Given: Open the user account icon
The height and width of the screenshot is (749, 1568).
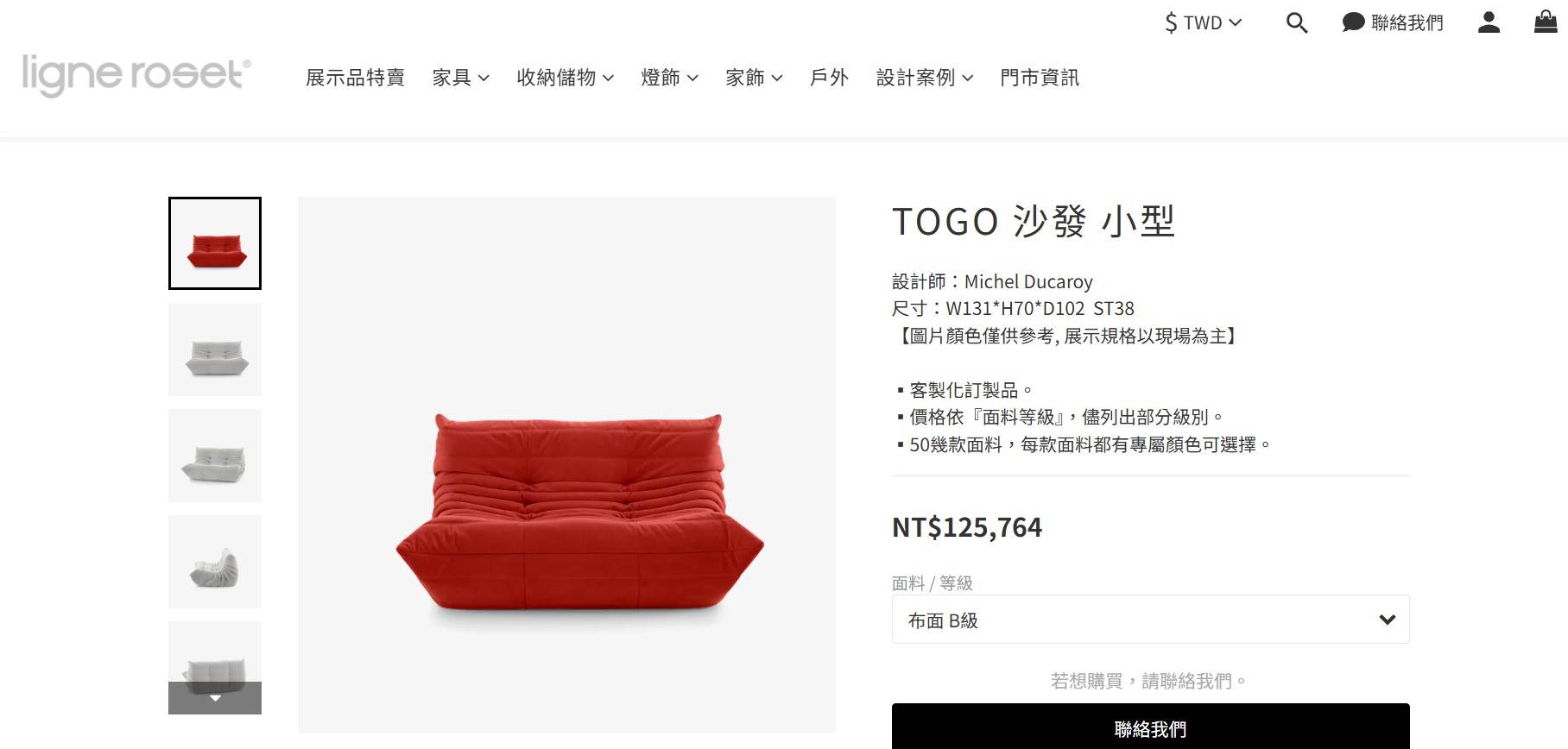Looking at the screenshot, I should [x=1489, y=22].
